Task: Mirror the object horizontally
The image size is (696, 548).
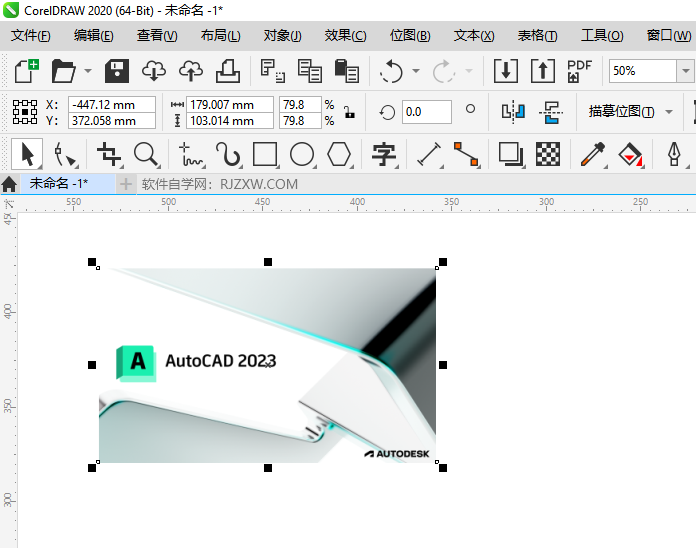Action: [x=513, y=112]
